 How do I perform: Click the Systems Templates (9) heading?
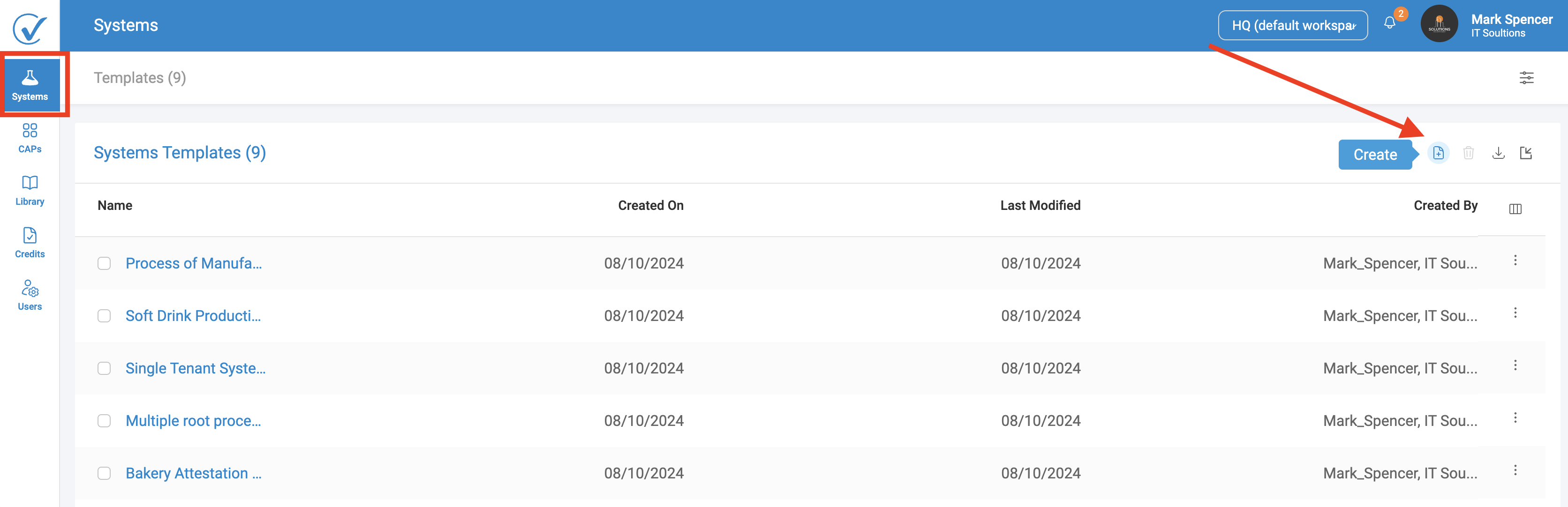click(180, 153)
